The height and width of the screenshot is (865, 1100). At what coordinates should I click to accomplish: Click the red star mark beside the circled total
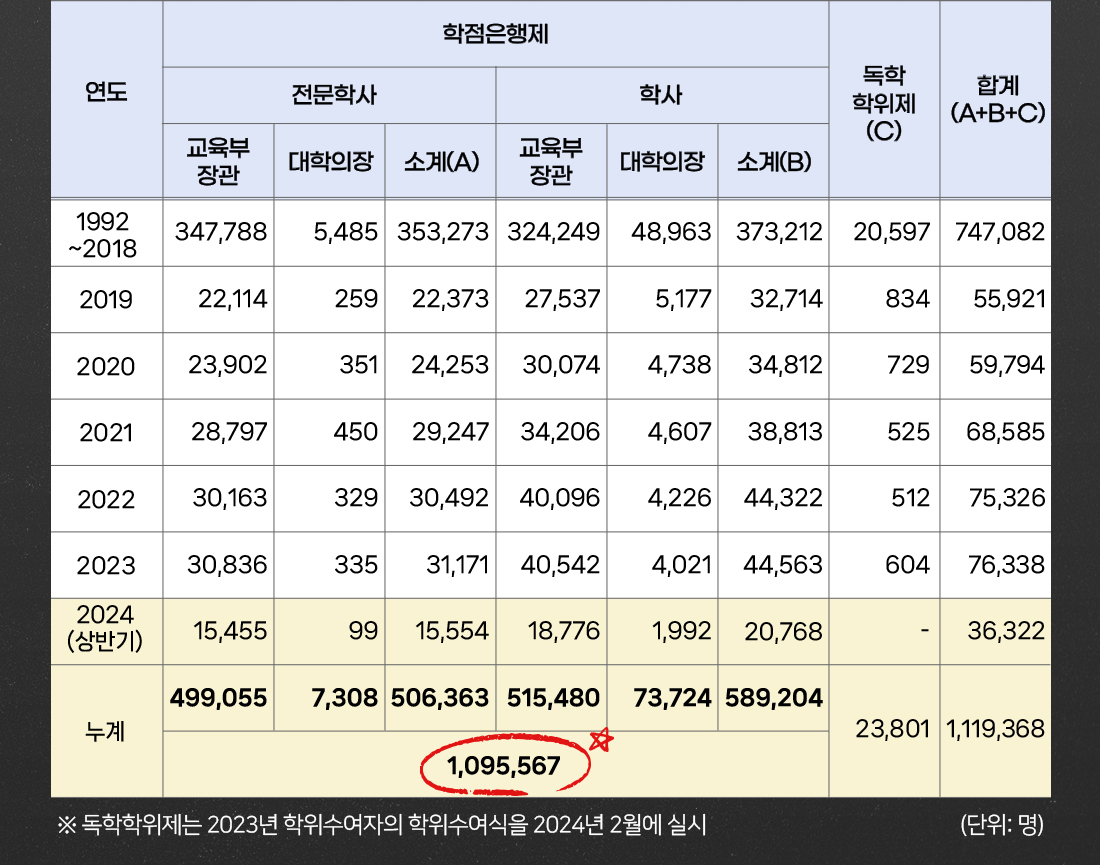click(x=601, y=740)
